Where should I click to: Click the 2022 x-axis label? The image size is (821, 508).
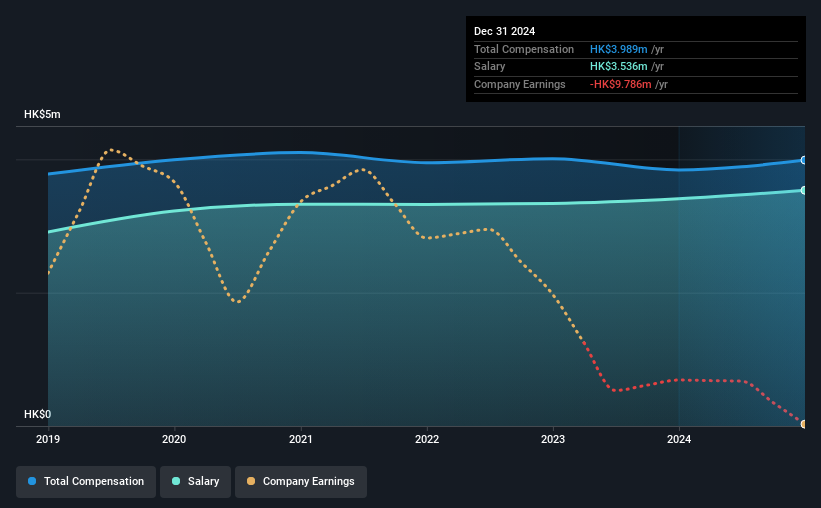coord(427,439)
